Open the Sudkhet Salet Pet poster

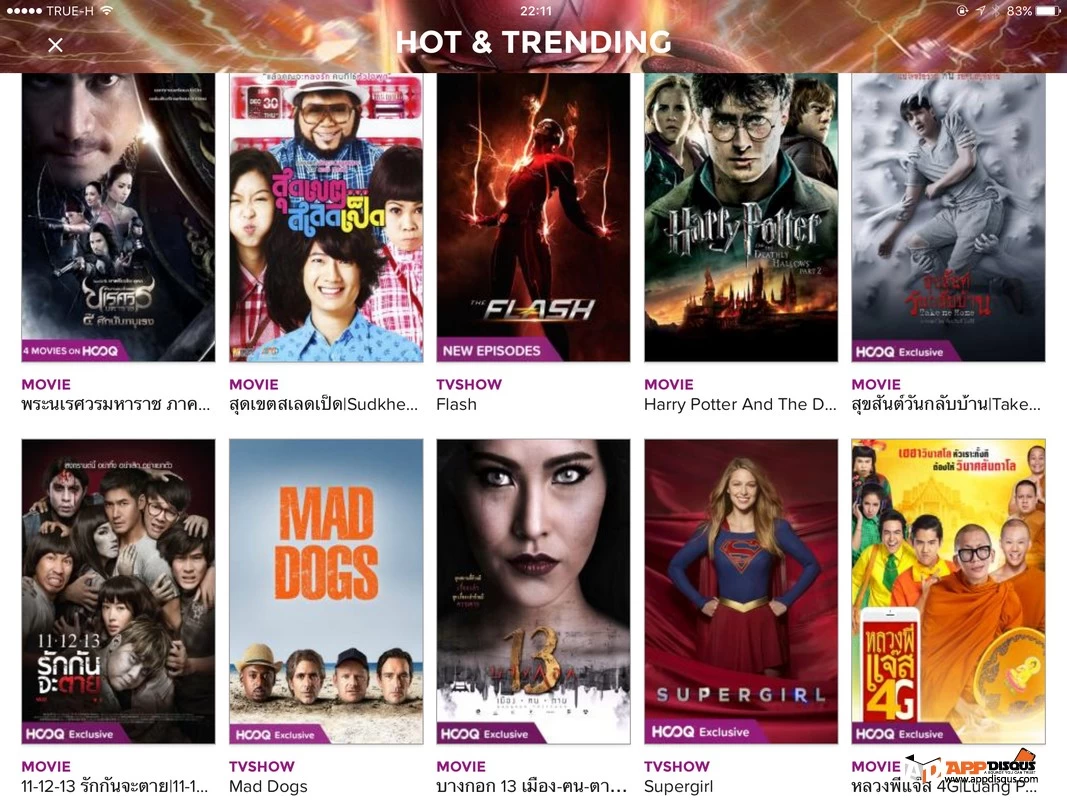click(x=326, y=217)
